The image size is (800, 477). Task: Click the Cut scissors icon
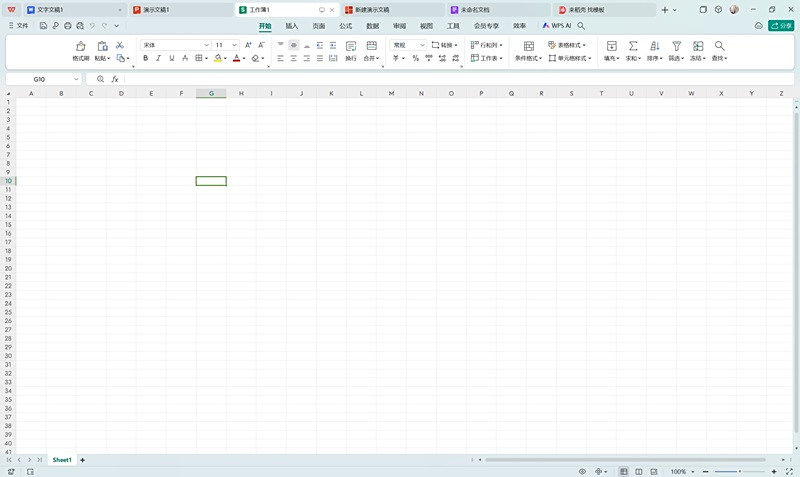(x=120, y=45)
